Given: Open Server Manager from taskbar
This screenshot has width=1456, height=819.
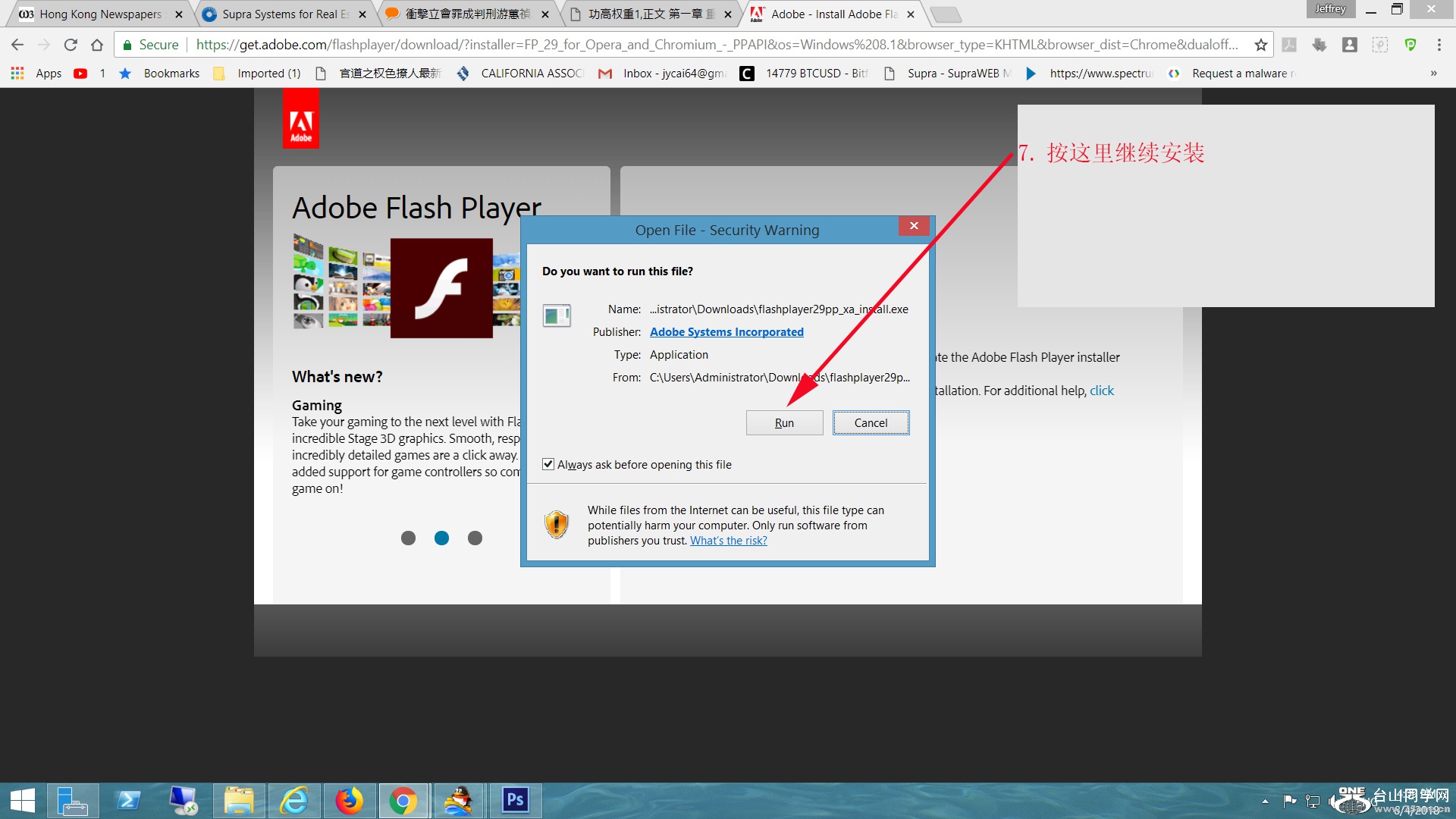Looking at the screenshot, I should coord(73,801).
